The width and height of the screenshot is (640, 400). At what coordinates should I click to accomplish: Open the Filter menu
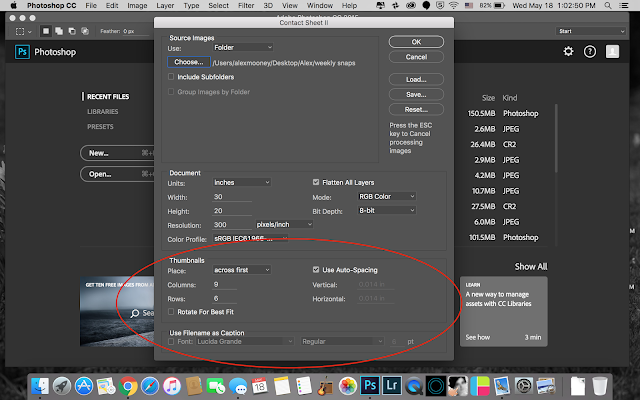(246, 5)
